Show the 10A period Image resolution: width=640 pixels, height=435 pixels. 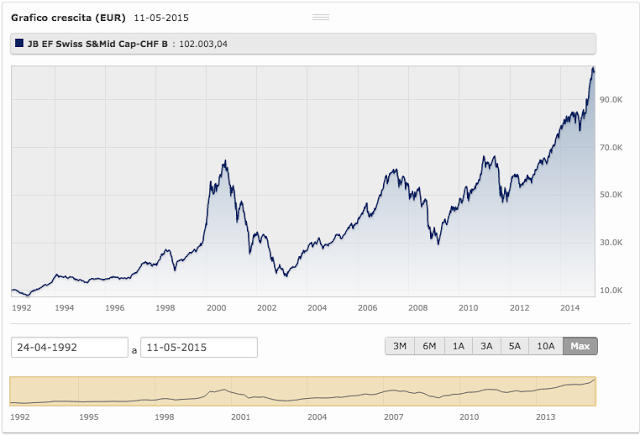[x=545, y=346]
